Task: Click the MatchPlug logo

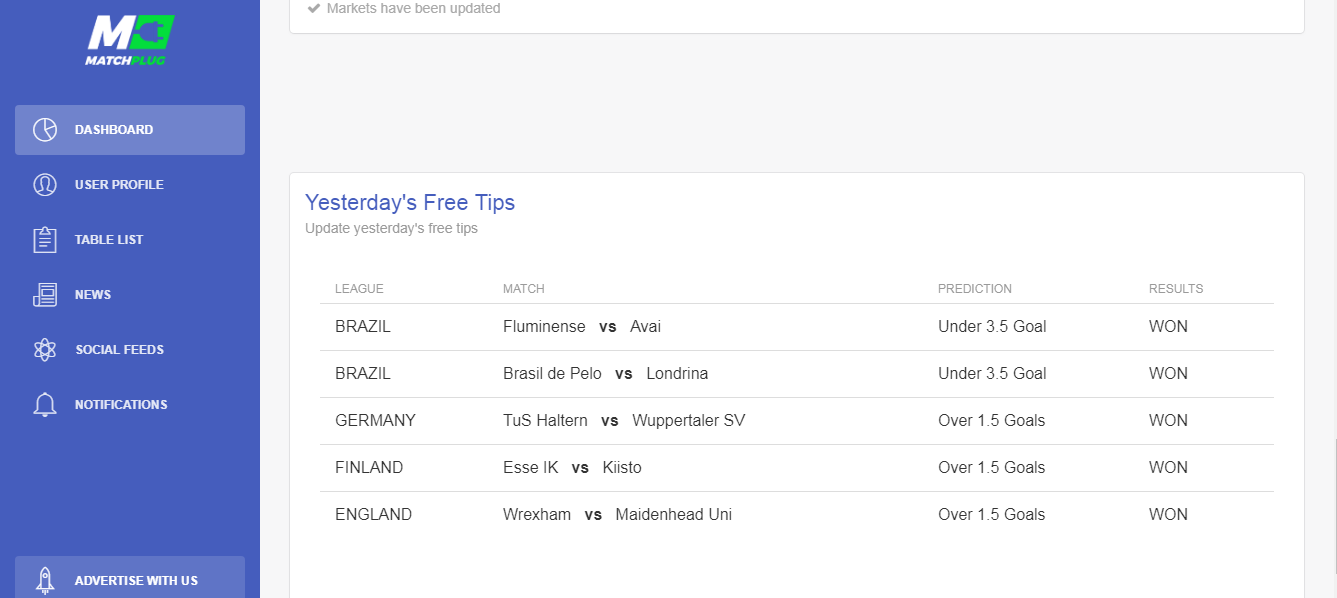Action: (130, 40)
